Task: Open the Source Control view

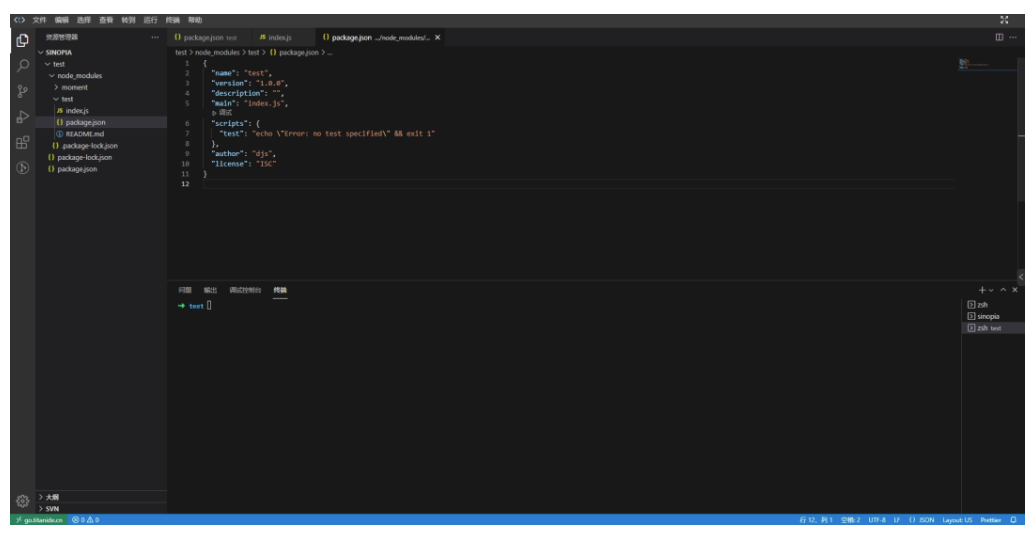Action: point(22,91)
